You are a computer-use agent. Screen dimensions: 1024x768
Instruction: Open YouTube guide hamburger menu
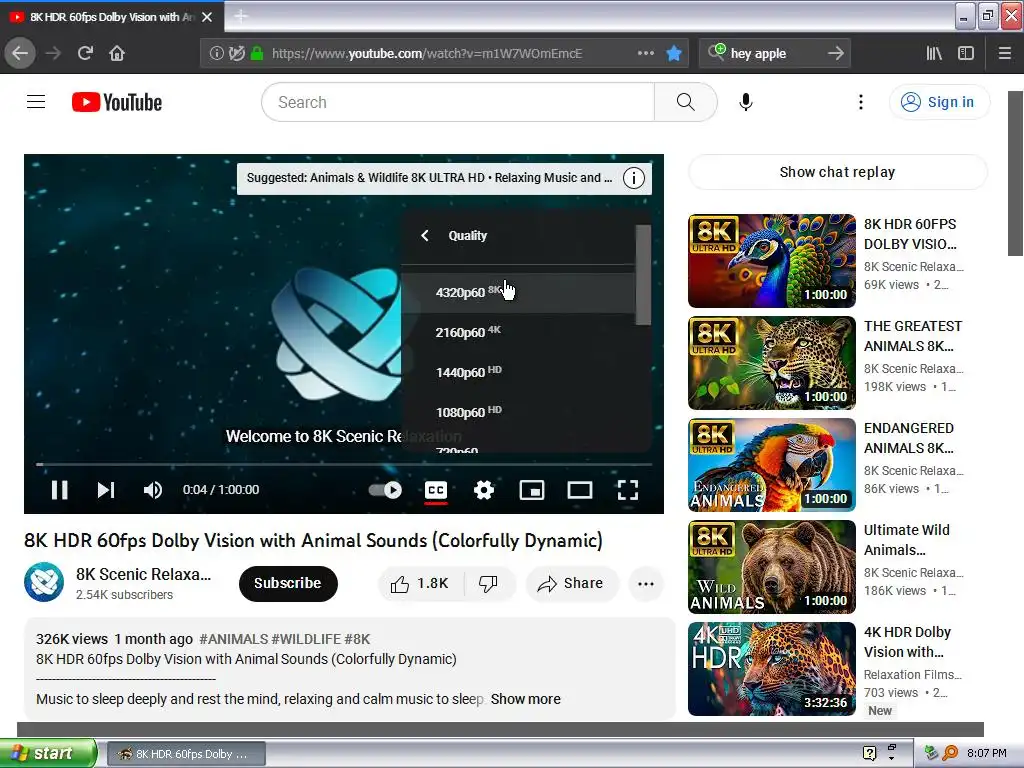(x=36, y=102)
